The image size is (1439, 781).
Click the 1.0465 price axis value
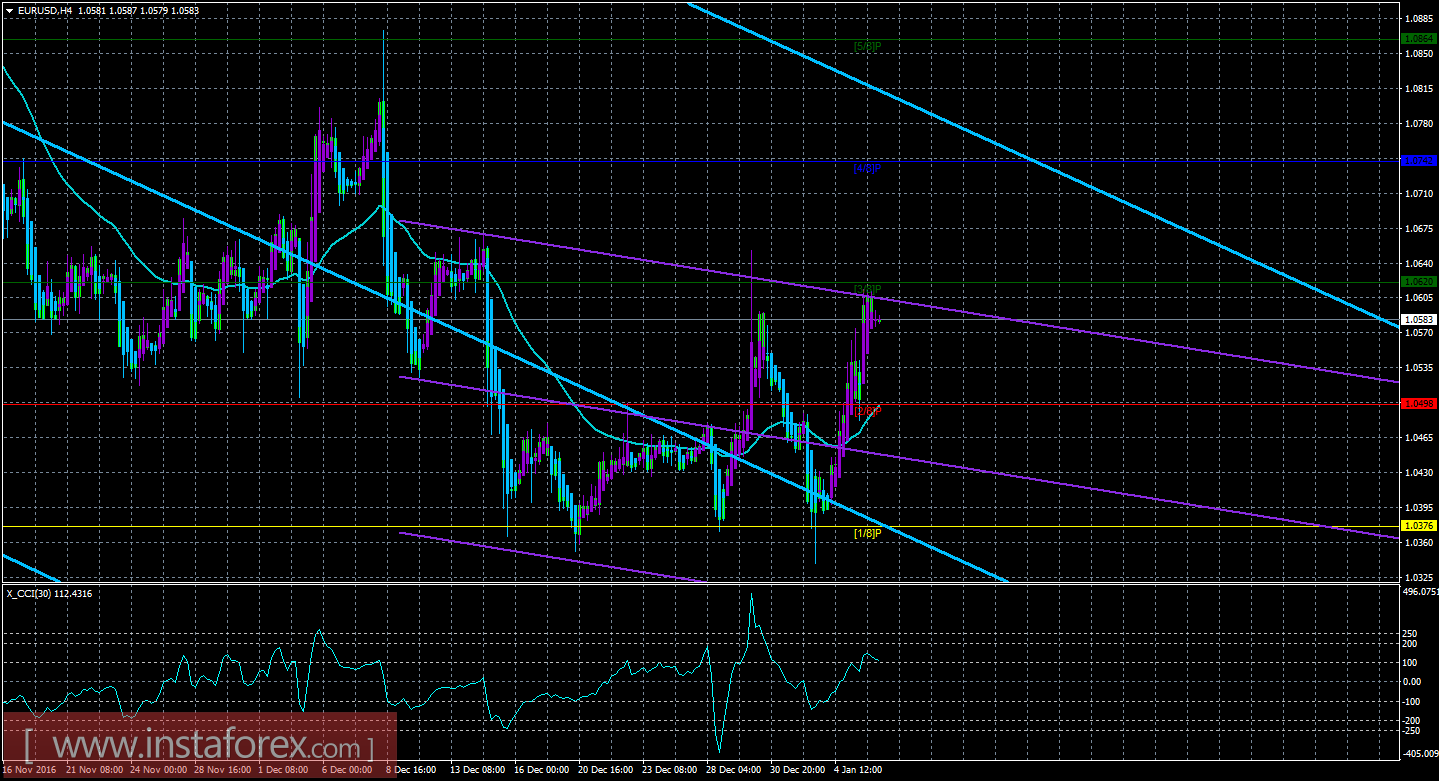(x=1420, y=437)
